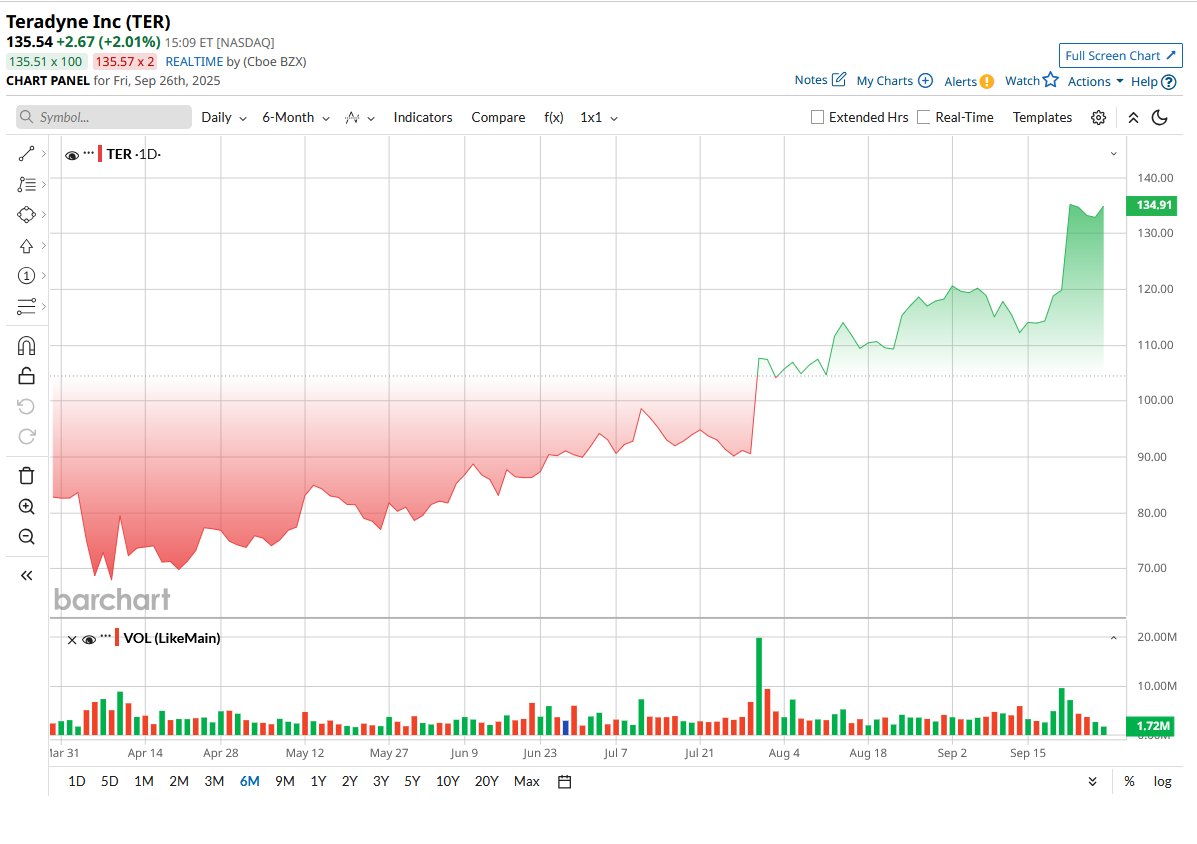Toggle log scale button
This screenshot has height=844, width=1197.
1162,781
